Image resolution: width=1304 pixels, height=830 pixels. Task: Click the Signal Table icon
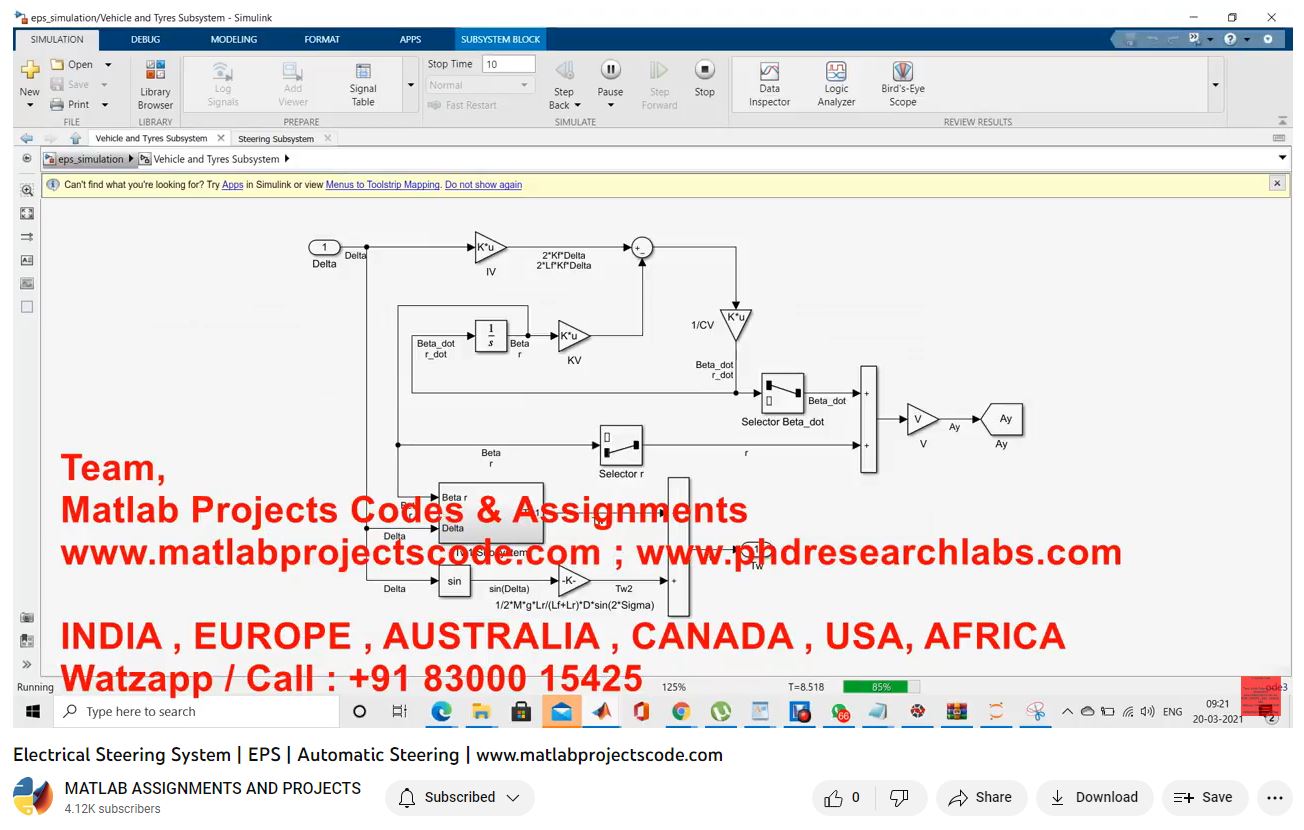tap(363, 83)
